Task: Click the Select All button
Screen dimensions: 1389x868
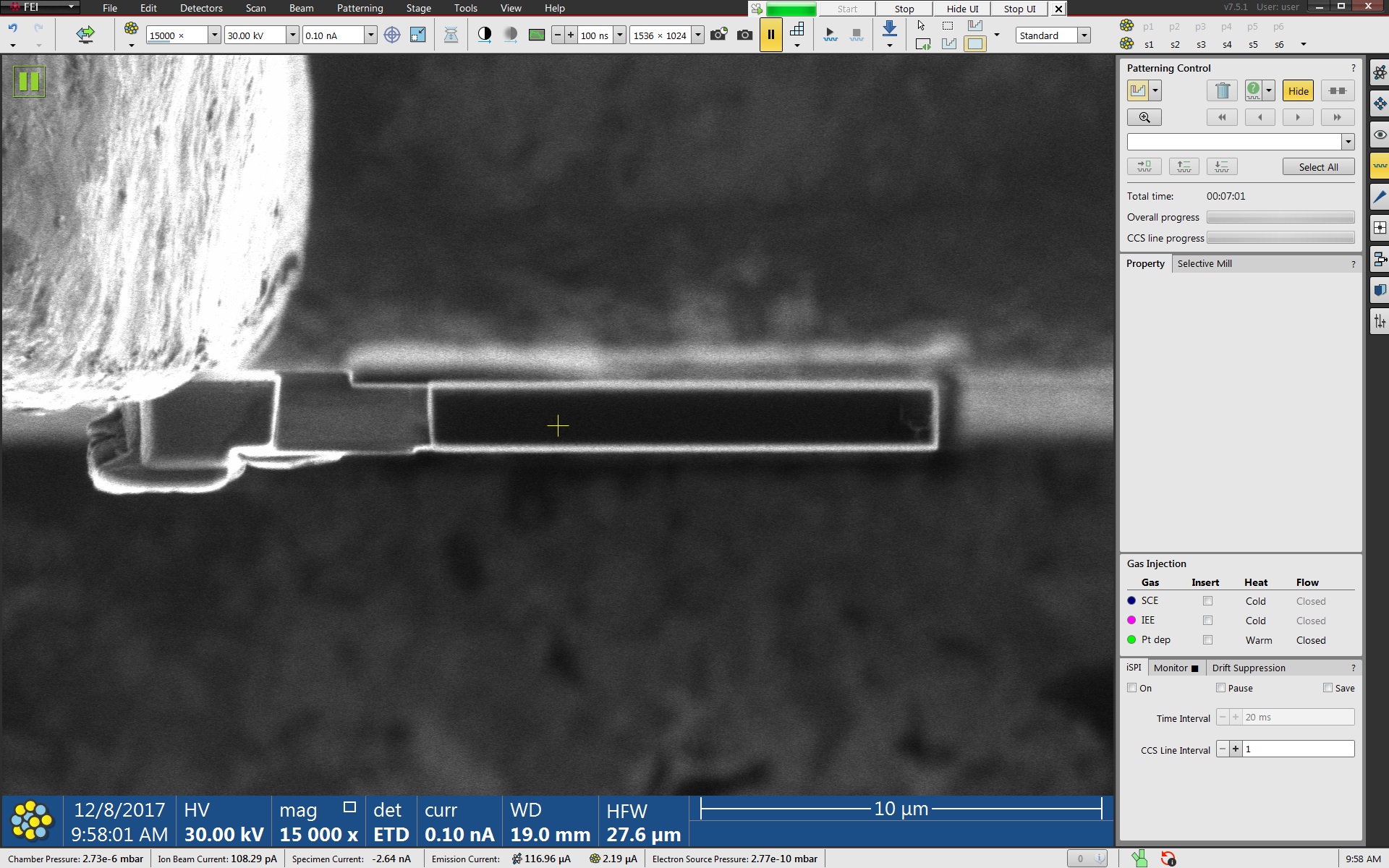Action: [x=1318, y=167]
